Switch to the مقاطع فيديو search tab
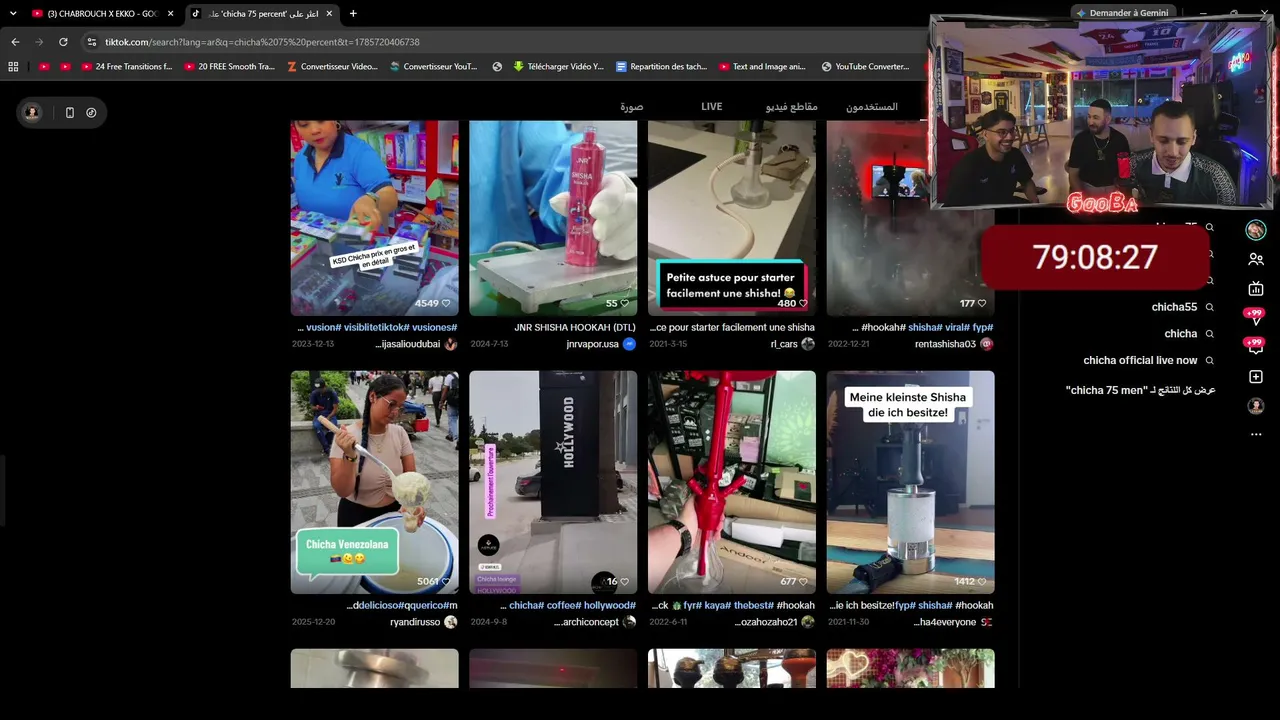Viewport: 1280px width, 720px height. click(792, 107)
